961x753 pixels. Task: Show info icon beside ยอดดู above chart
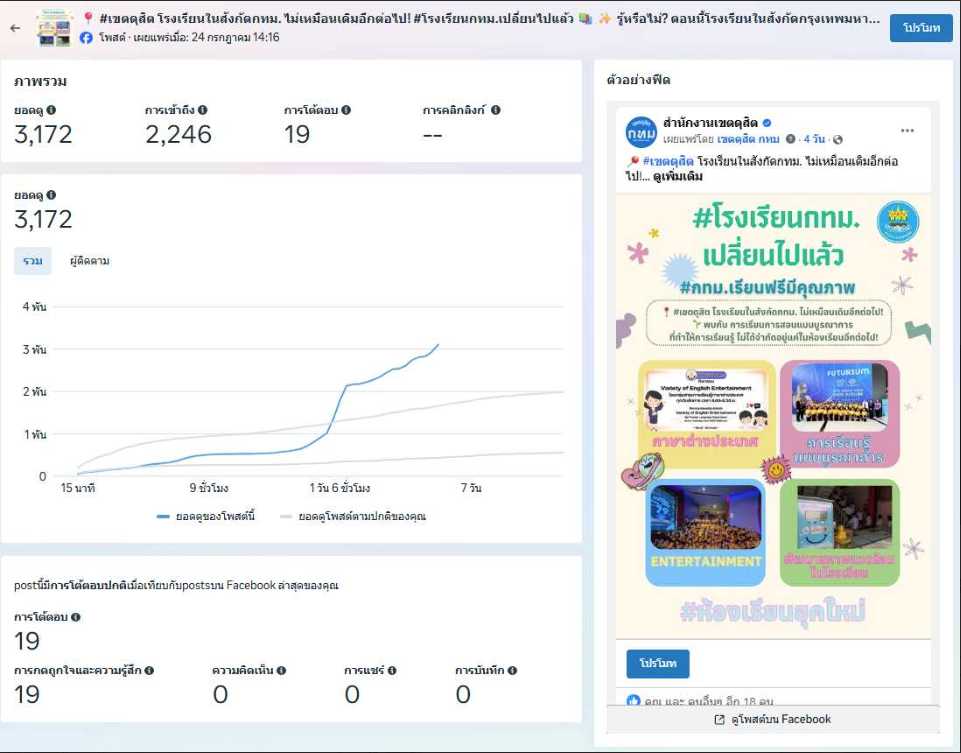click(x=51, y=195)
